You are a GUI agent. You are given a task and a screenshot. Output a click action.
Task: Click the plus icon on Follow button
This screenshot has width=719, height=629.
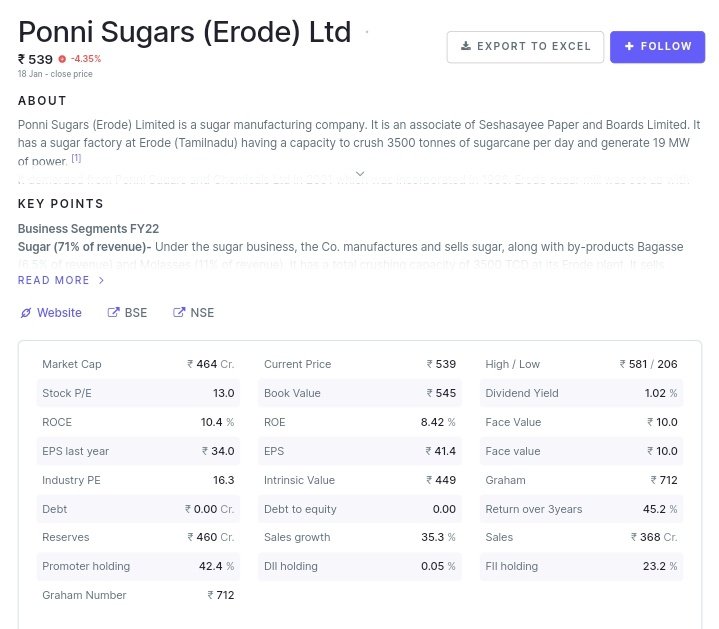coord(629,46)
